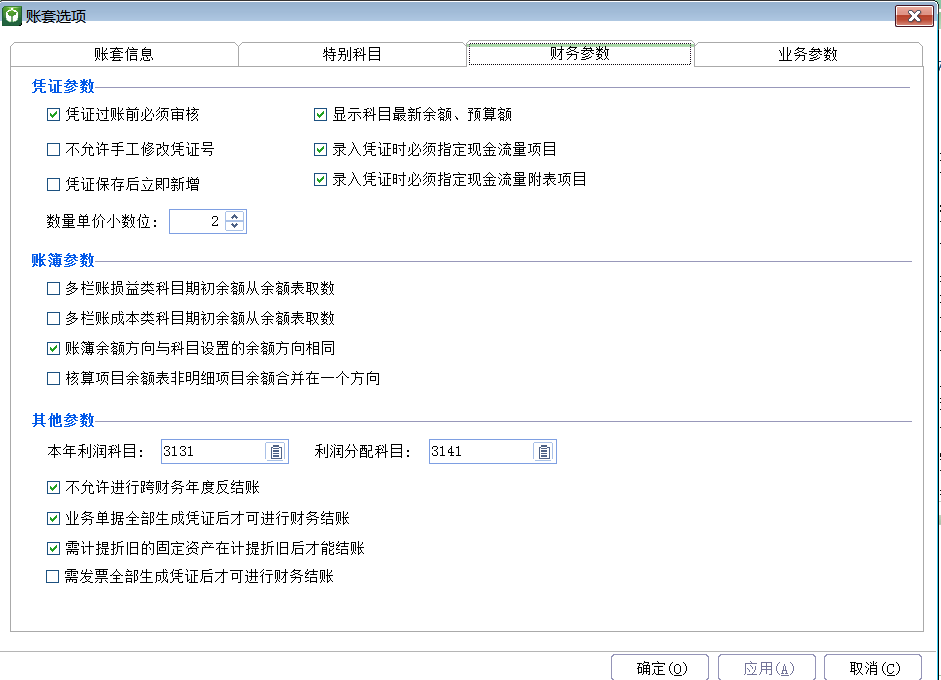Switch to the 账套信息 tab

[x=123, y=54]
